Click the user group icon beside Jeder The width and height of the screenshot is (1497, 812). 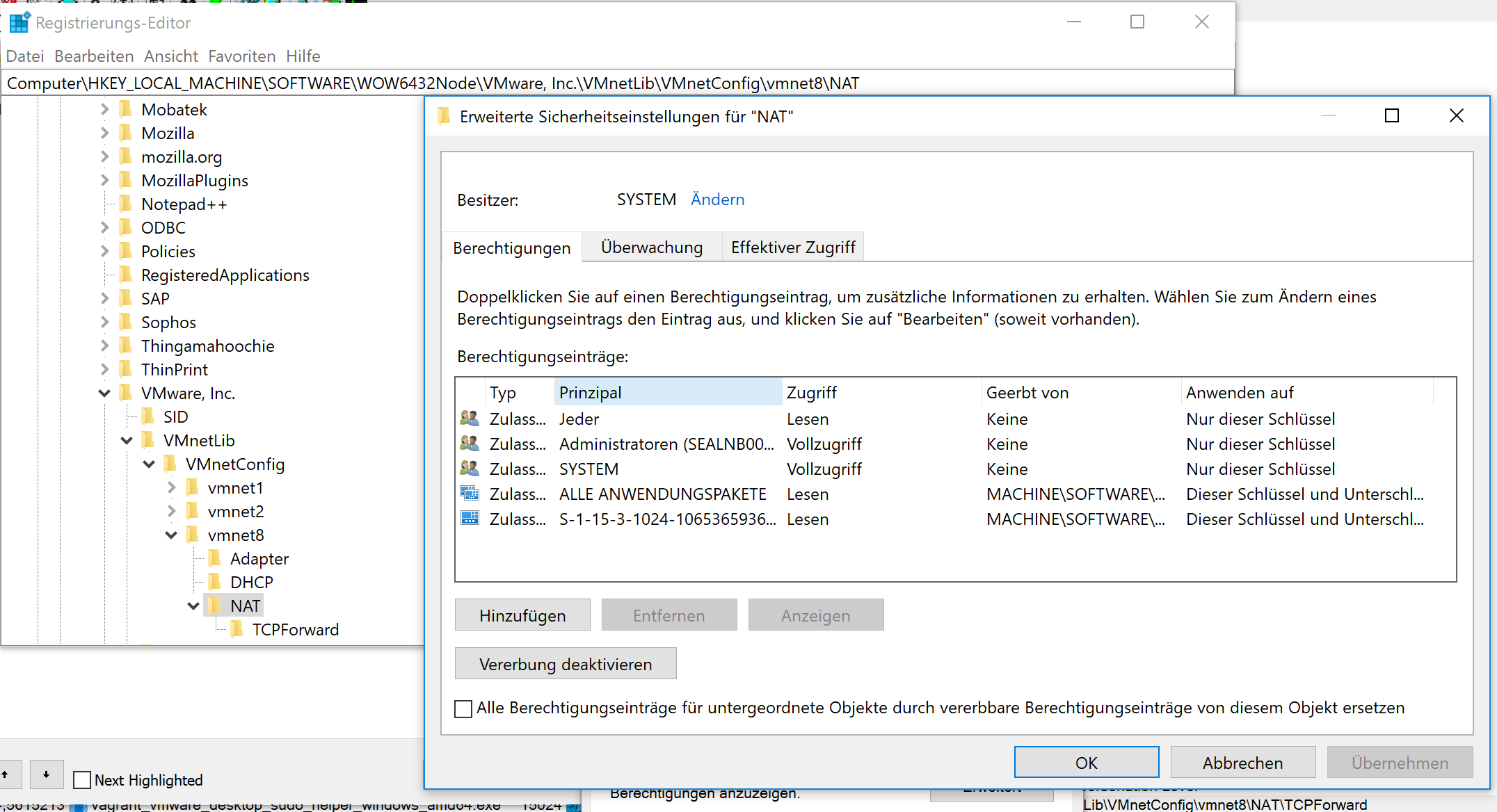click(470, 419)
